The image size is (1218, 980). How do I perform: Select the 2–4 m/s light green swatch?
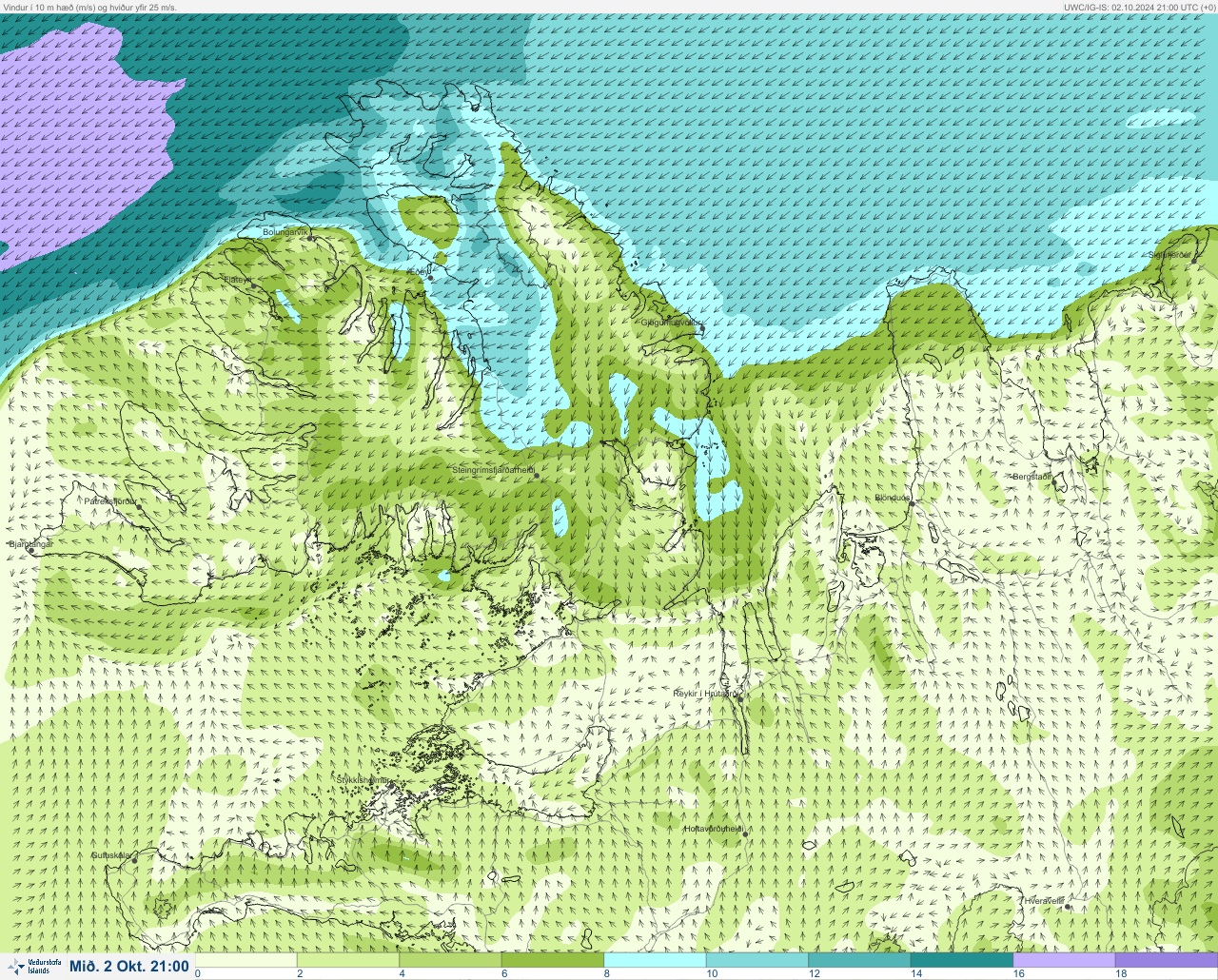348,960
